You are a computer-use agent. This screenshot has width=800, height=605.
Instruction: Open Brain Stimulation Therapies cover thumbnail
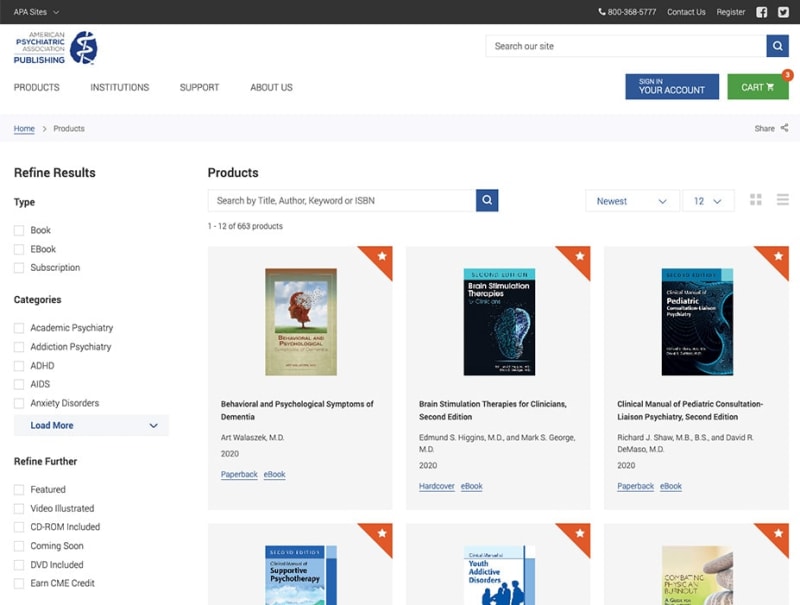pos(499,322)
